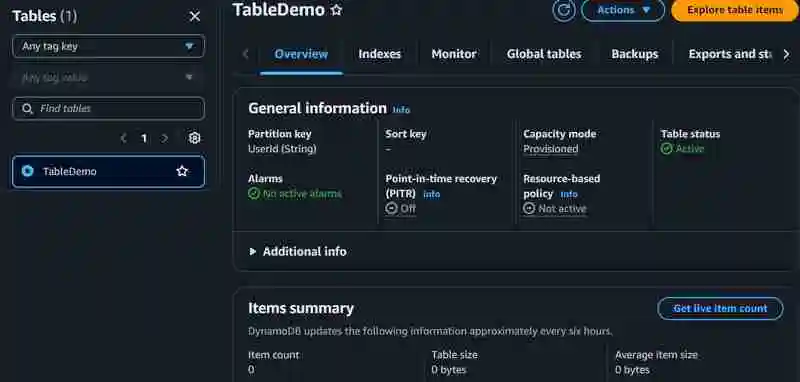The height and width of the screenshot is (382, 800).
Task: Open the Exports and streams tab
Action: pyautogui.click(x=730, y=54)
